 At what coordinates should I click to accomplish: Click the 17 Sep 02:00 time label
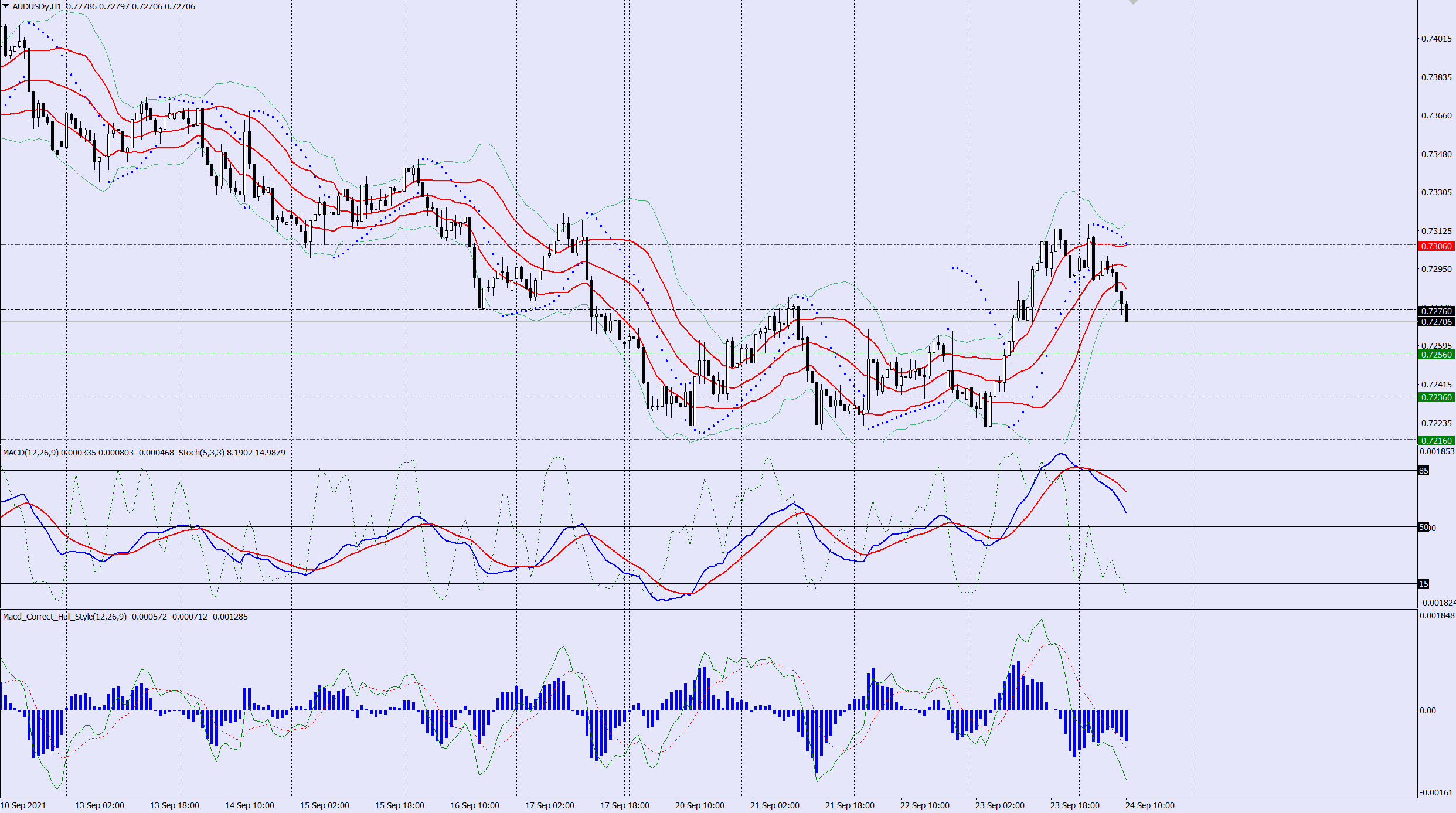pos(550,805)
